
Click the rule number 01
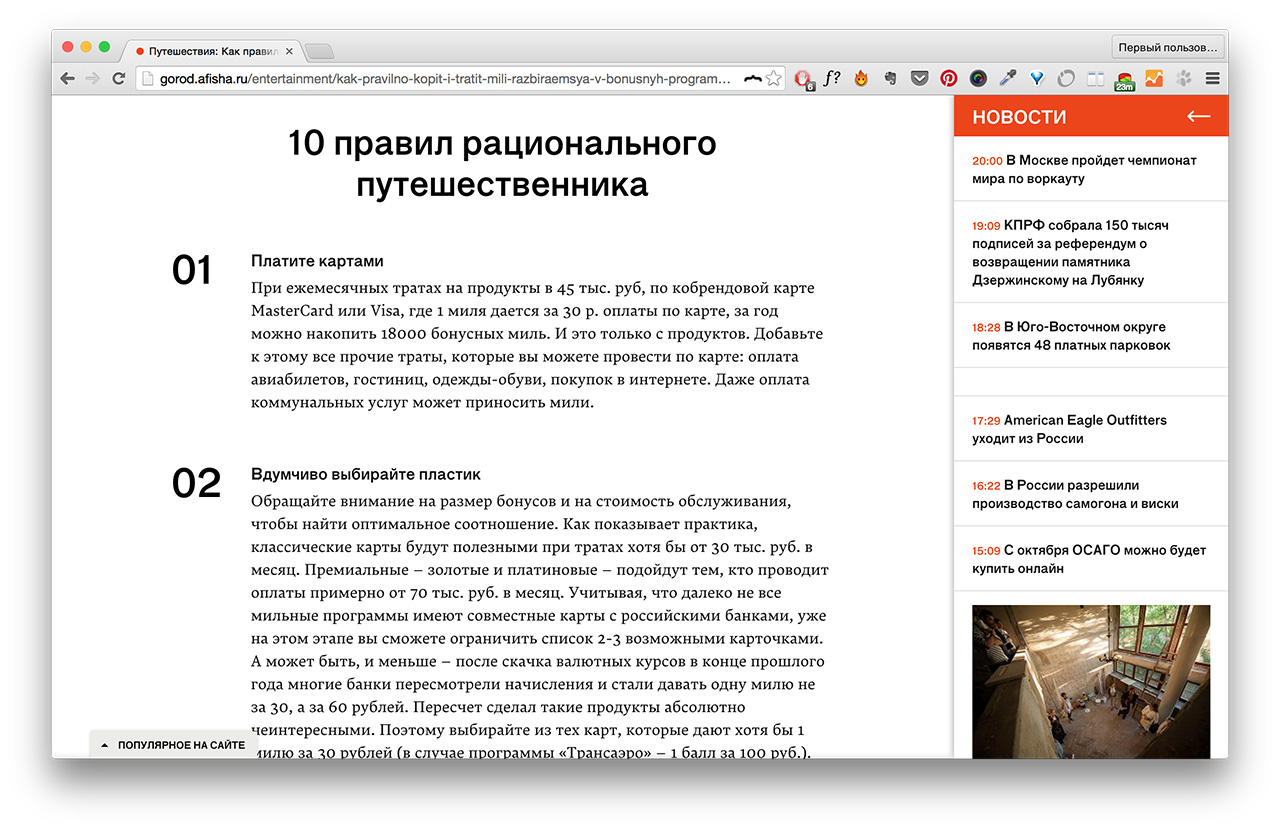(192, 270)
